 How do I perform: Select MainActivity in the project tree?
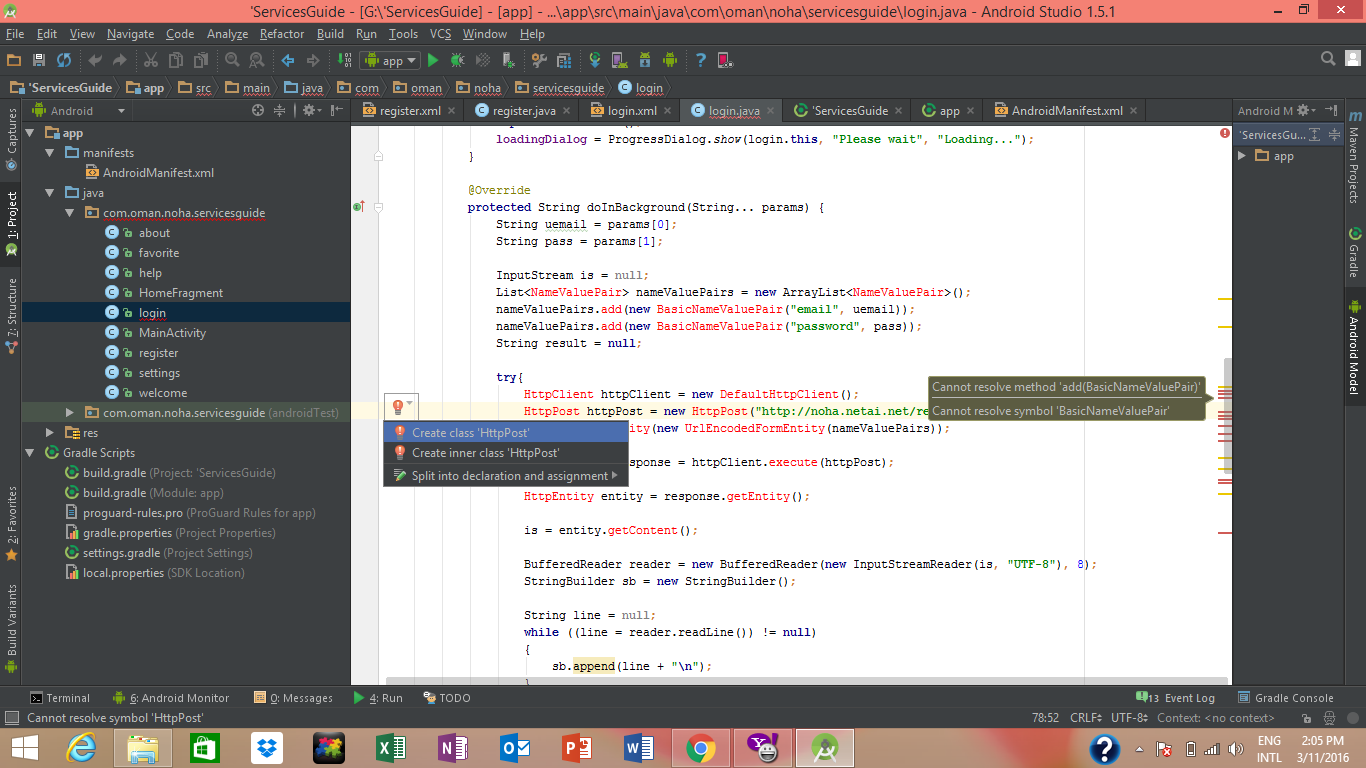172,333
